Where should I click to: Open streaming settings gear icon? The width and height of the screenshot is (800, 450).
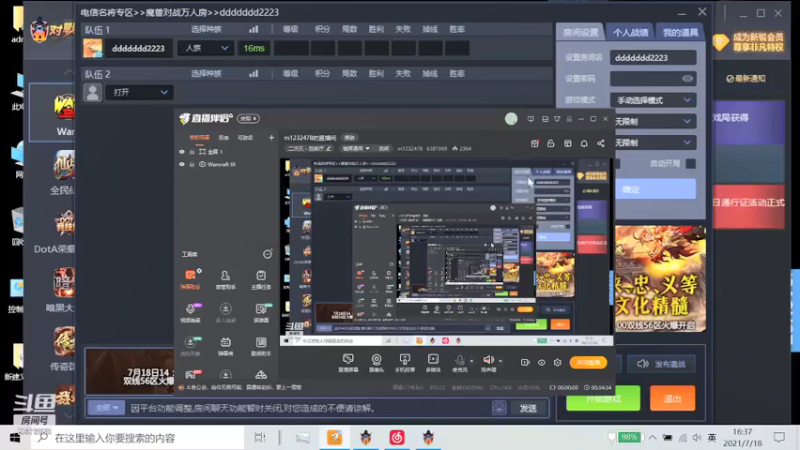pyautogui.click(x=558, y=362)
